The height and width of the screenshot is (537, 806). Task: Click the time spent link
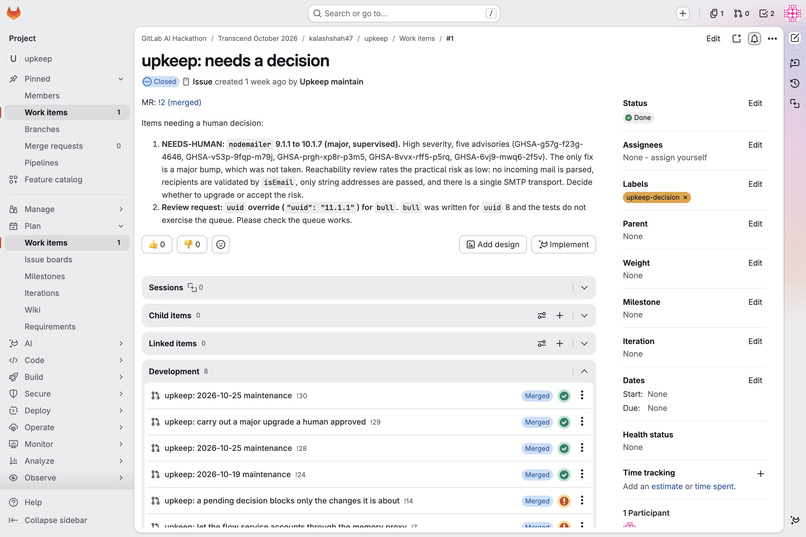click(x=714, y=486)
